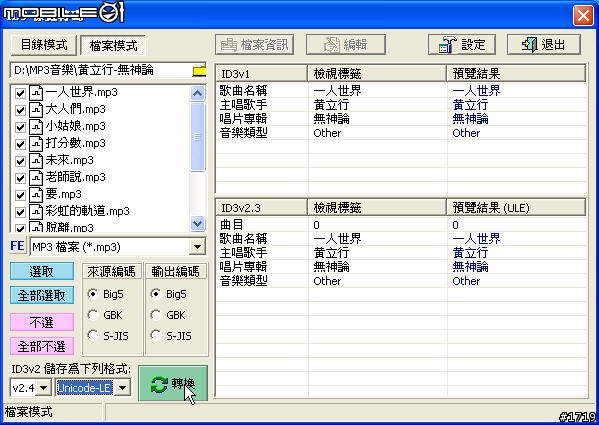Viewport: 599px width, 425px height.
Task: Click file icon of 一人世界.mp3
Action: pos(36,93)
